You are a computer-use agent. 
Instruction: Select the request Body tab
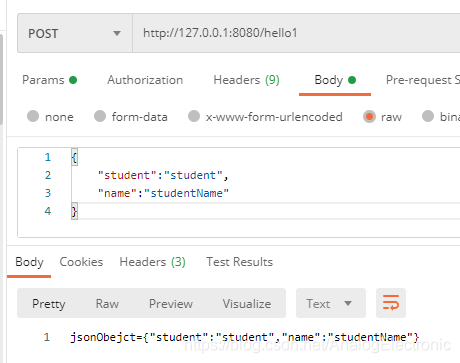click(x=335, y=80)
